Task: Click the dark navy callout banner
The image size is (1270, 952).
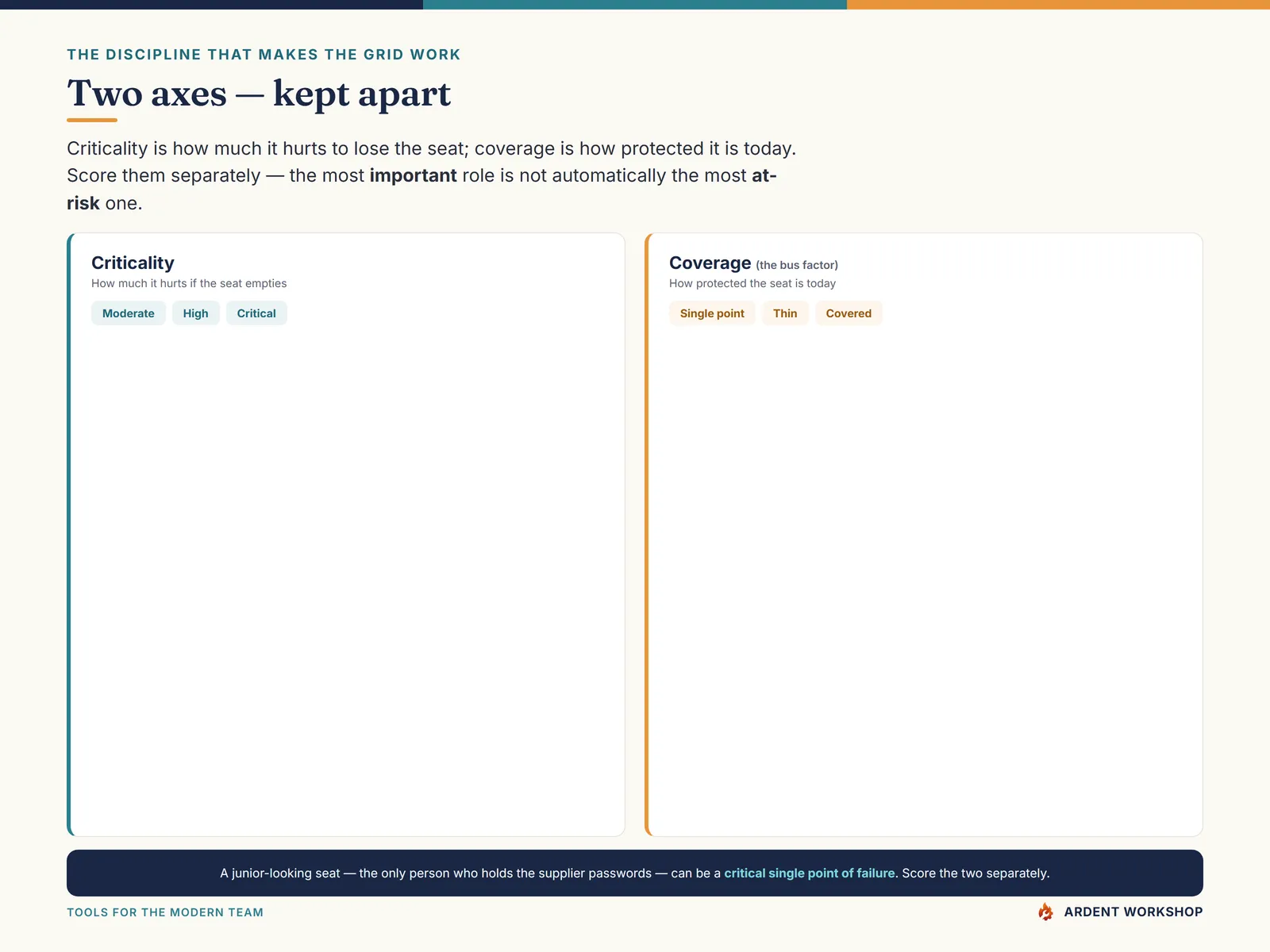Action: 635,873
